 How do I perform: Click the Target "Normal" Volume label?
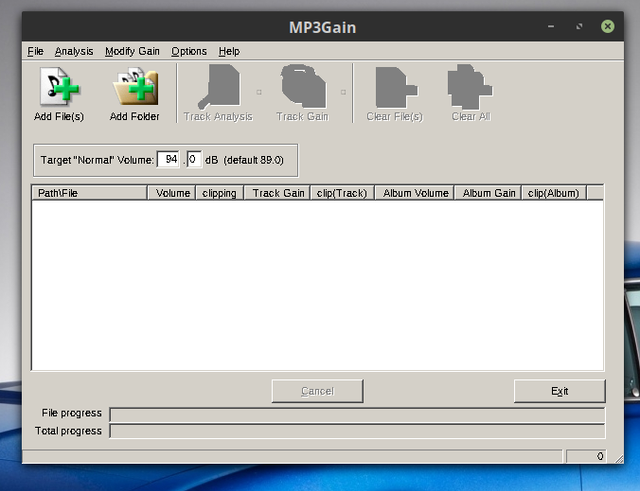click(97, 160)
